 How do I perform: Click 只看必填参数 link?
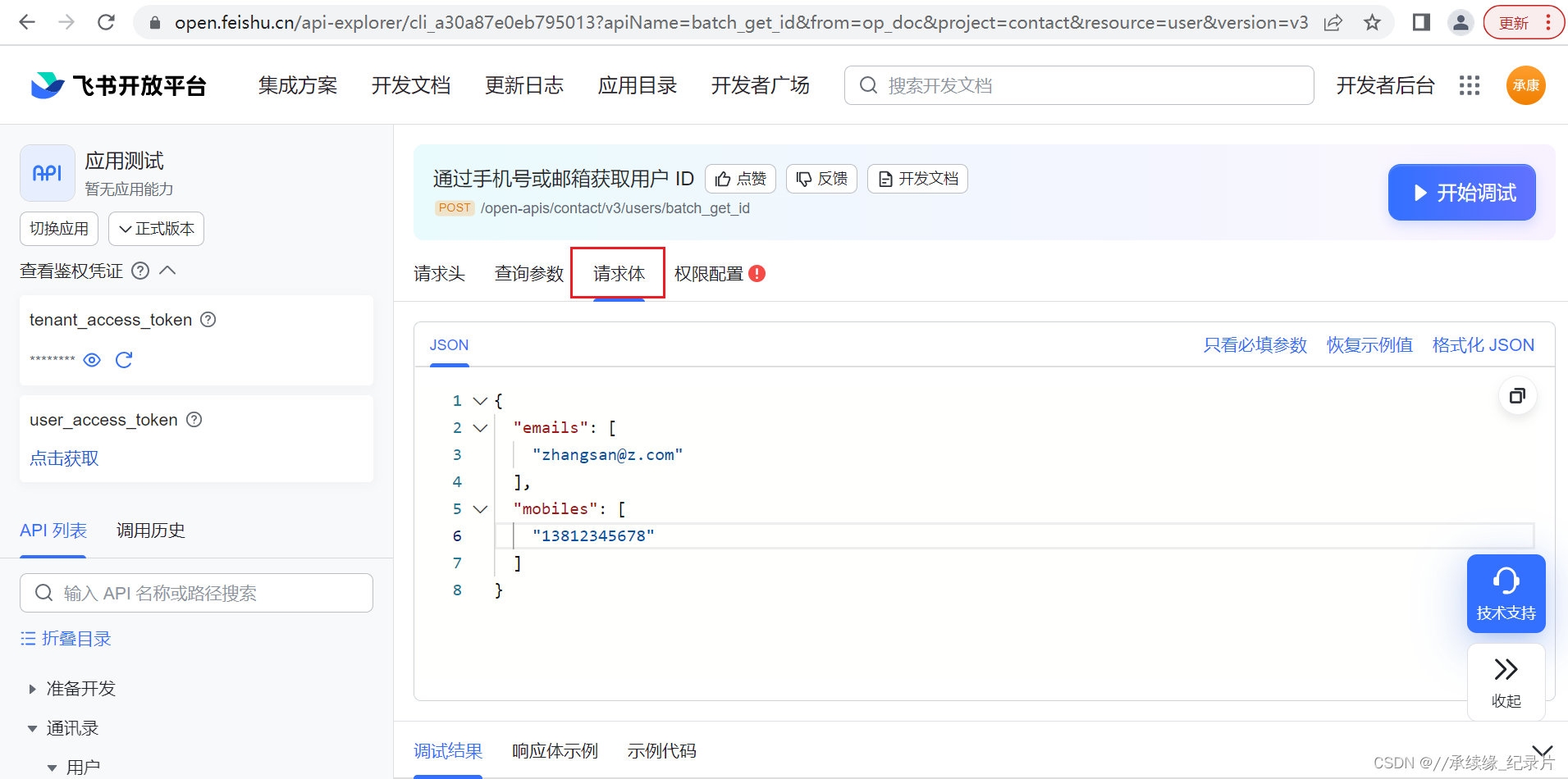[x=1255, y=345]
